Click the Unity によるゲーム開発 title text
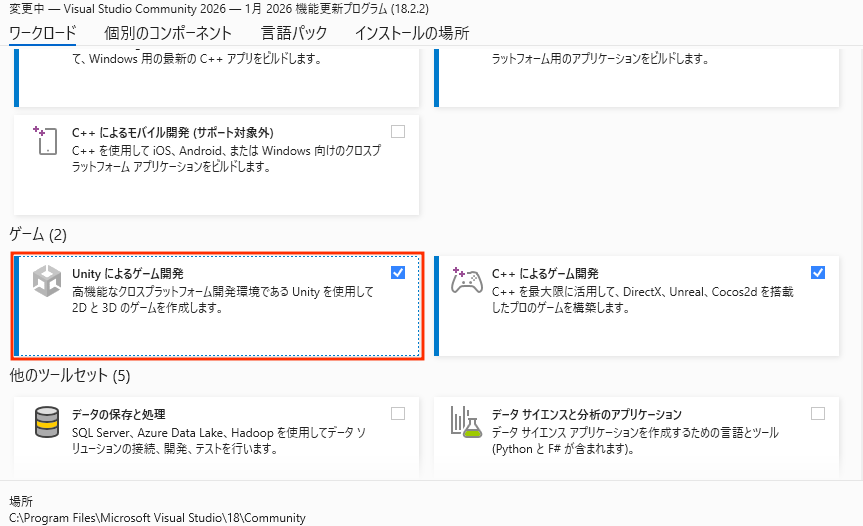This screenshot has height=526, width=863. [128, 273]
